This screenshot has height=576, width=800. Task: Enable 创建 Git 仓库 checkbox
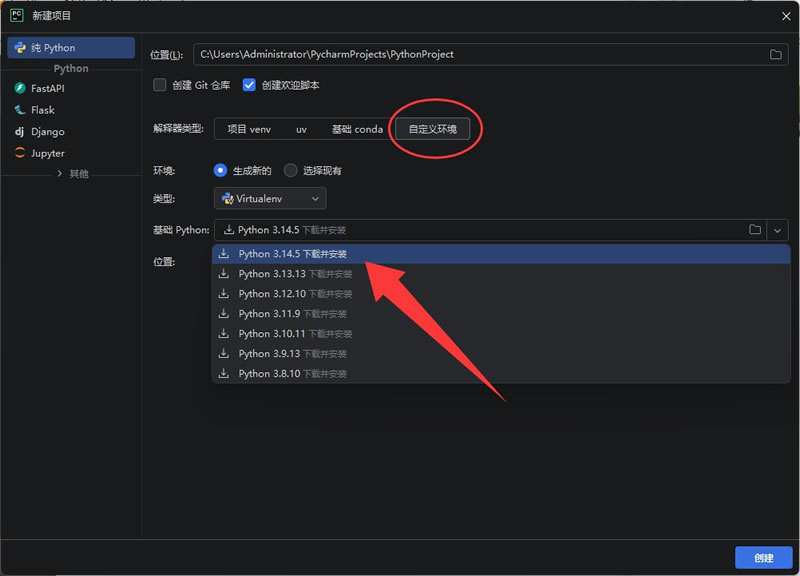point(160,85)
